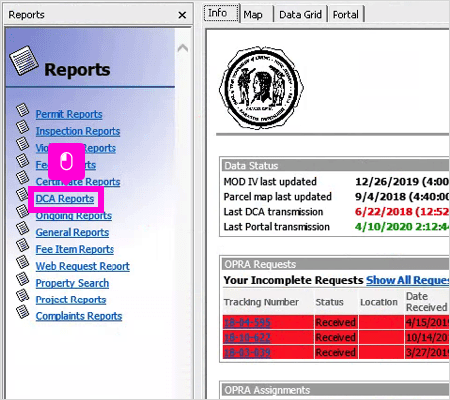Viewport: 450px width, 400px height.
Task: Open the DCA Reports link
Action: (65, 199)
